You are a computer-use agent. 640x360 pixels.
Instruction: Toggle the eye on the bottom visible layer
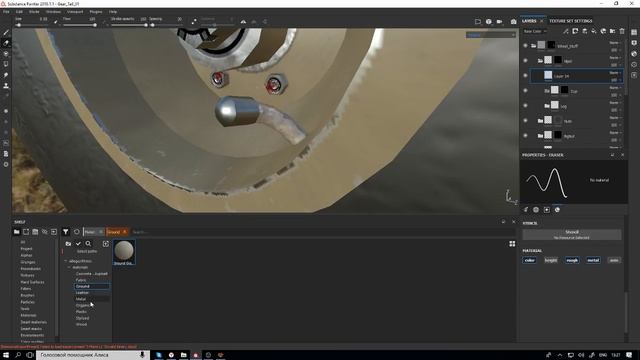point(525,136)
